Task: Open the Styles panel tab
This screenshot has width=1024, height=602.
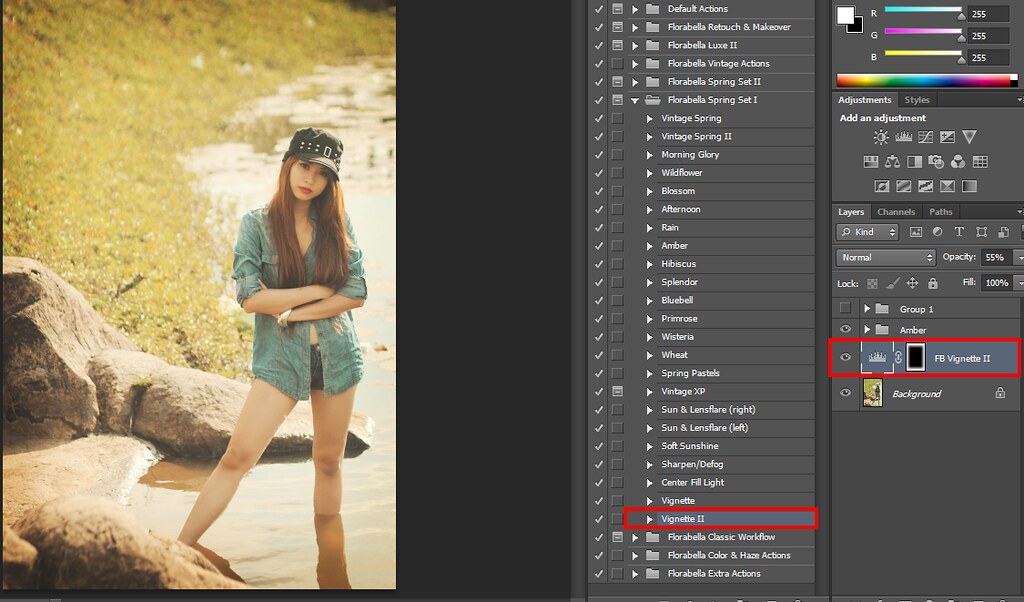Action: [916, 100]
